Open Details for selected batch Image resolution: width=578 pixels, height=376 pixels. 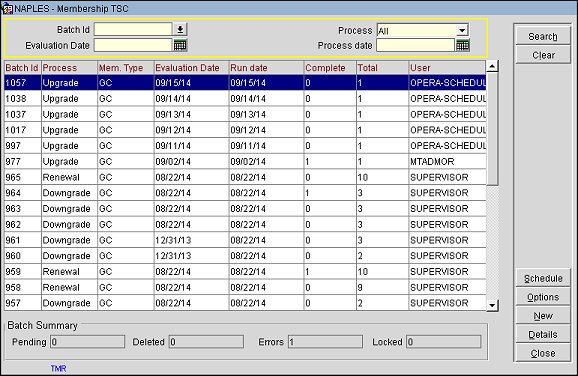[543, 334]
